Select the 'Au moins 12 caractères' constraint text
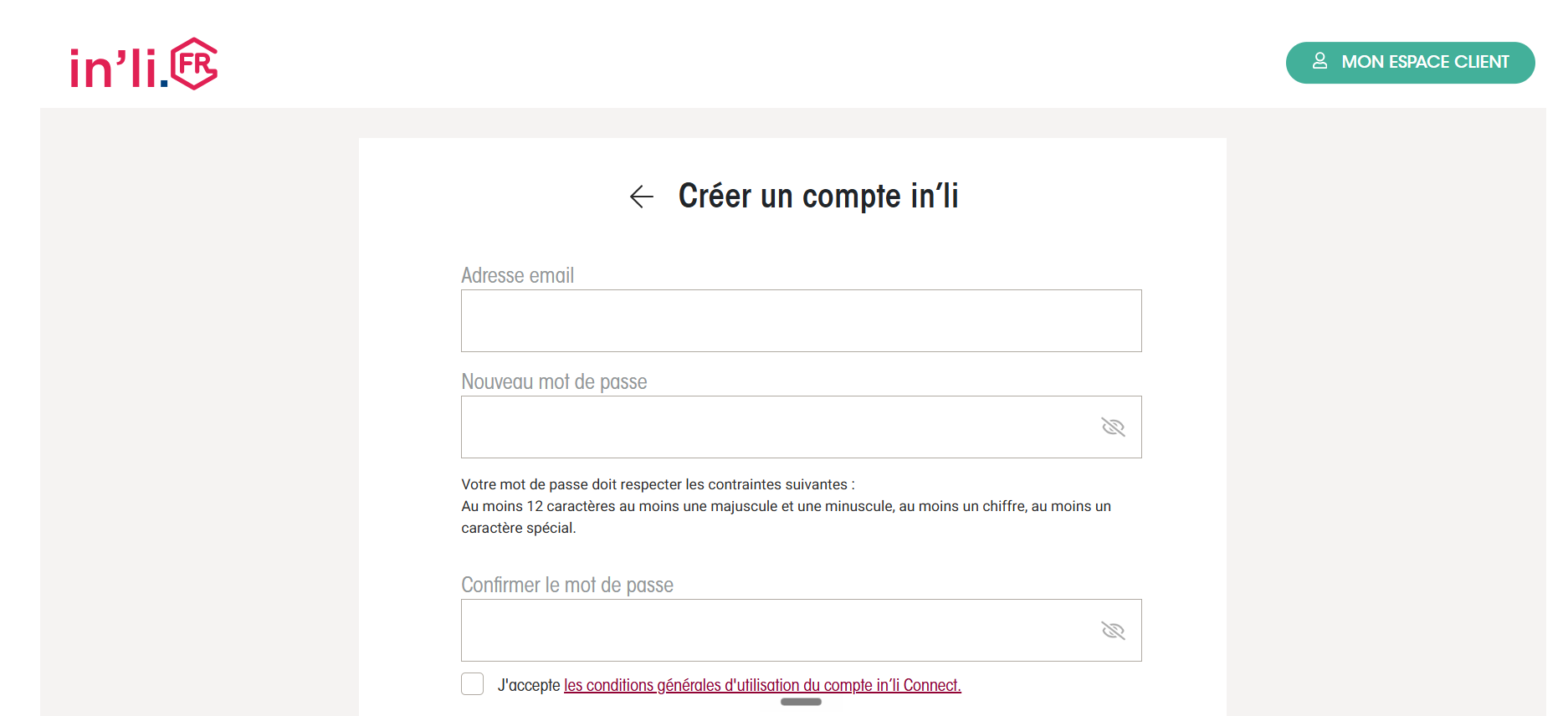The width and height of the screenshot is (1568, 716). click(786, 517)
